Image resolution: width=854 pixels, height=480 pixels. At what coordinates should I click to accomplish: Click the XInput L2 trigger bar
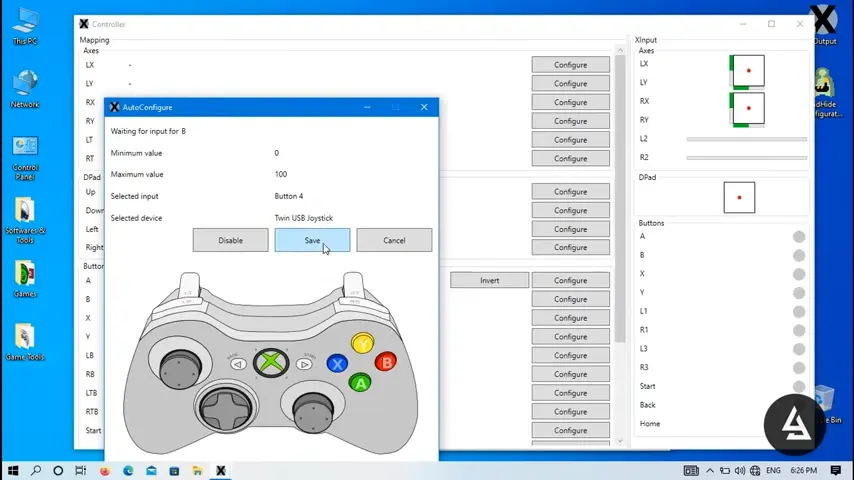[747, 139]
